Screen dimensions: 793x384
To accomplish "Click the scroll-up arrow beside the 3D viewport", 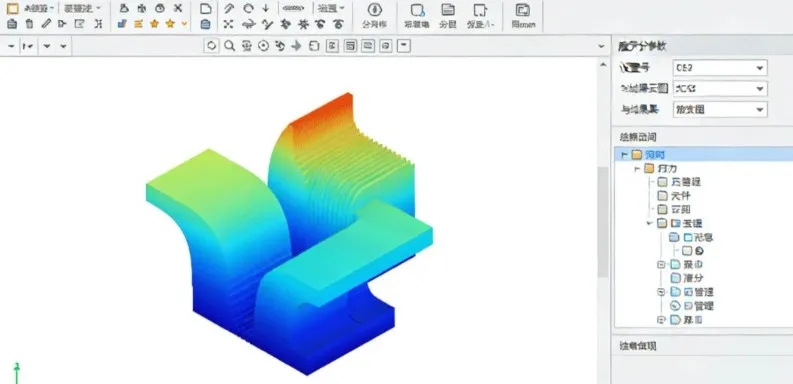I will [602, 65].
